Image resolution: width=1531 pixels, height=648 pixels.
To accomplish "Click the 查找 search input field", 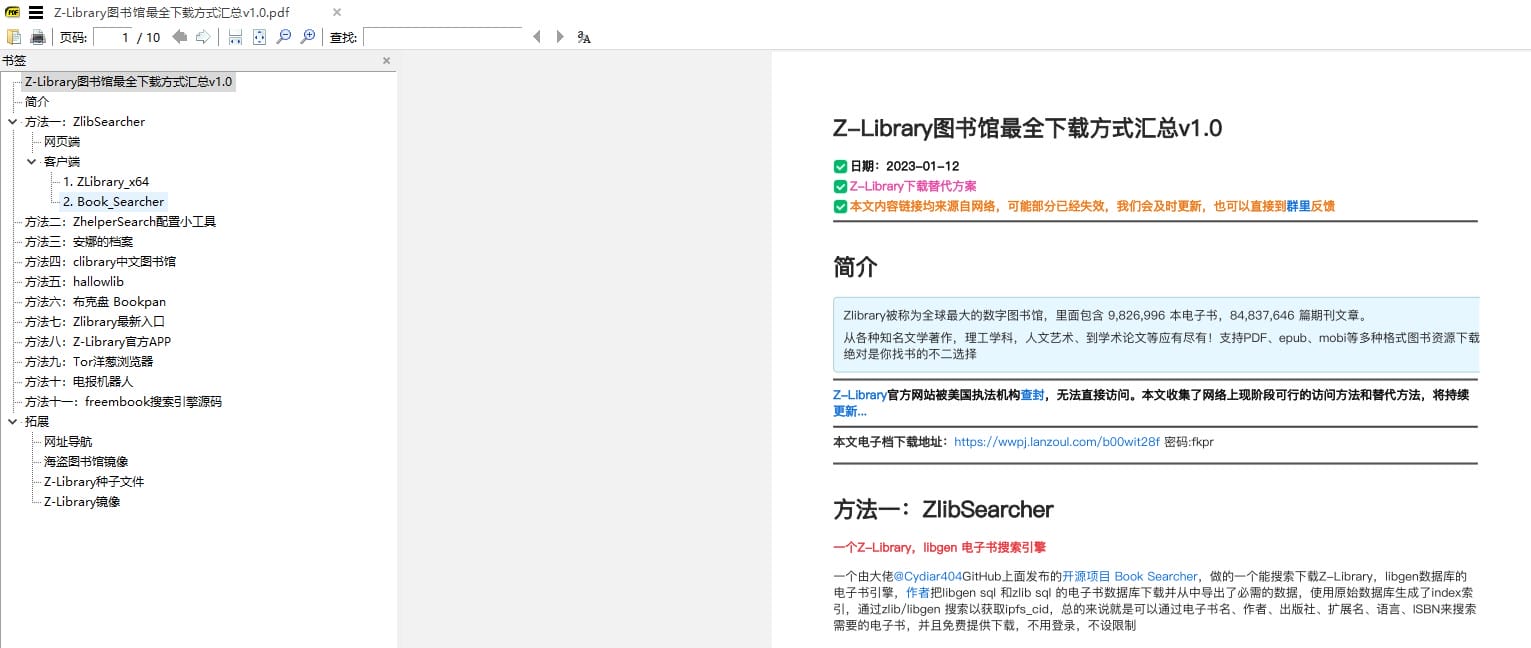I will pos(442,37).
